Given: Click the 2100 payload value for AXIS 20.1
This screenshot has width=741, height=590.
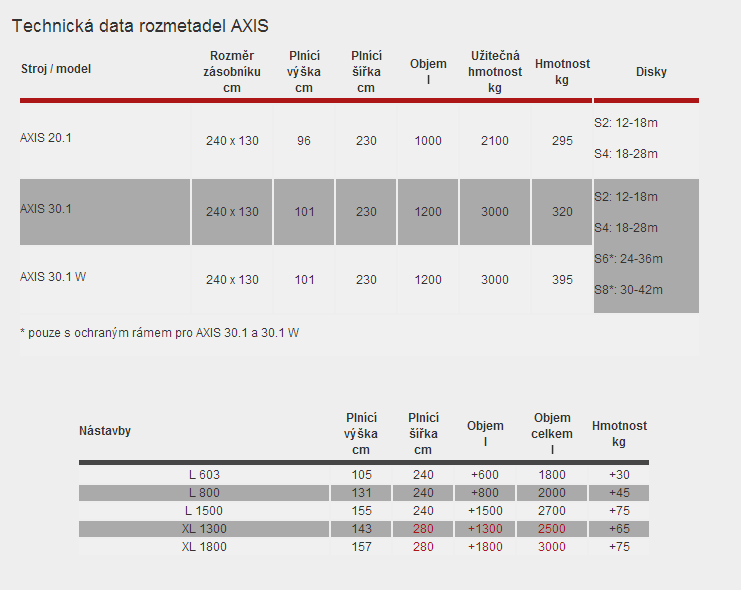Looking at the screenshot, I should [494, 141].
